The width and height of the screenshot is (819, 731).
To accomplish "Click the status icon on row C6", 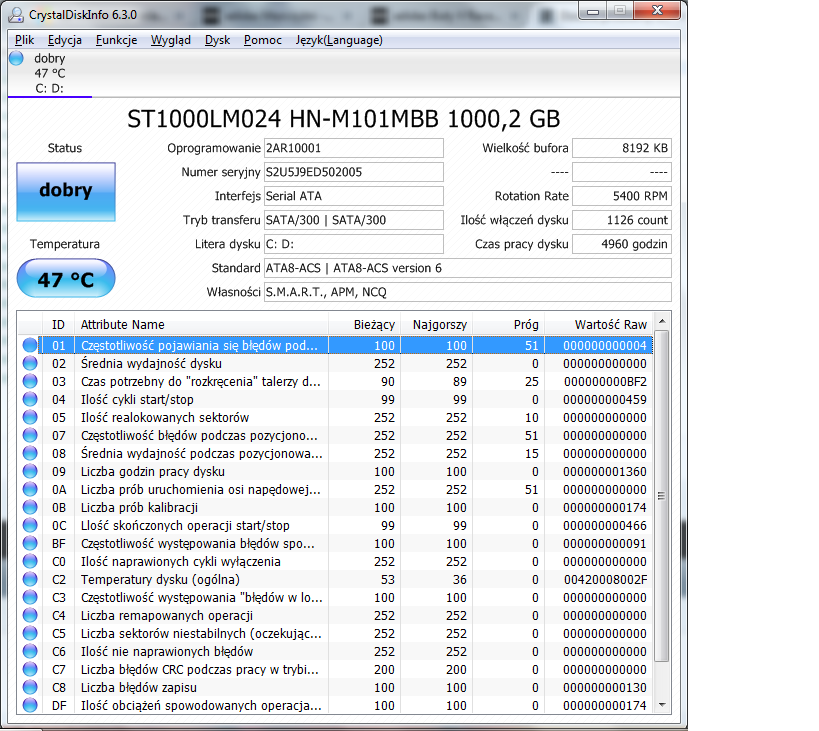I will (x=30, y=651).
